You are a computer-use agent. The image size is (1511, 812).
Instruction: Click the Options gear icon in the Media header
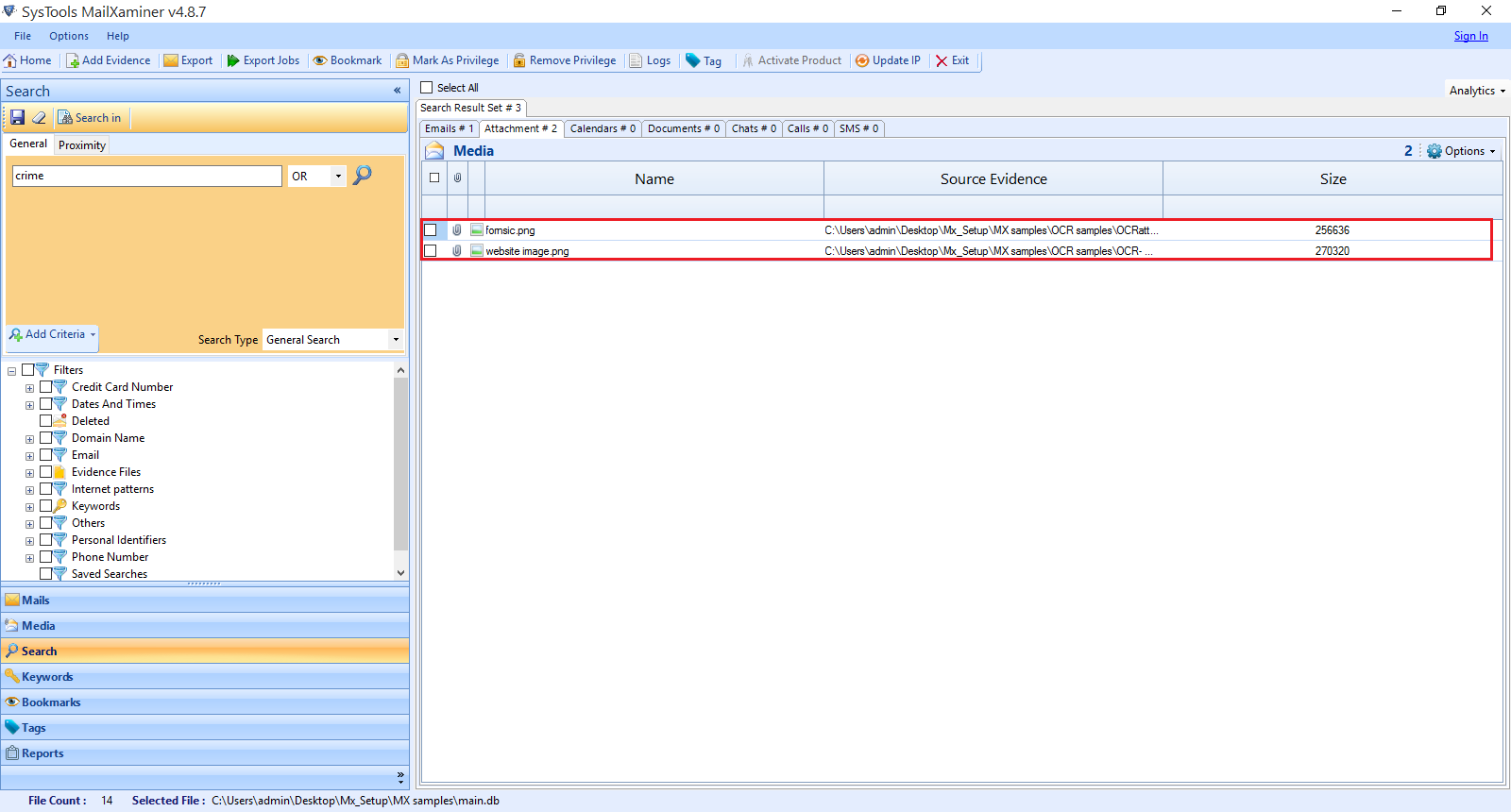coord(1435,151)
